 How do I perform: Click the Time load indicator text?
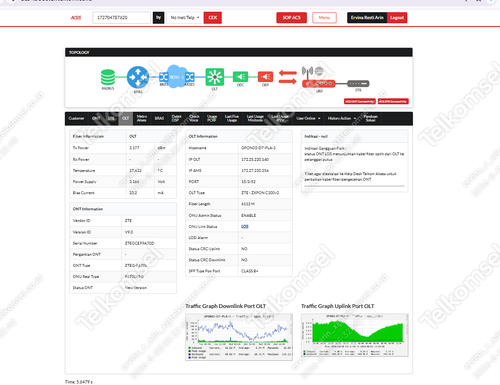pyautogui.click(x=79, y=382)
